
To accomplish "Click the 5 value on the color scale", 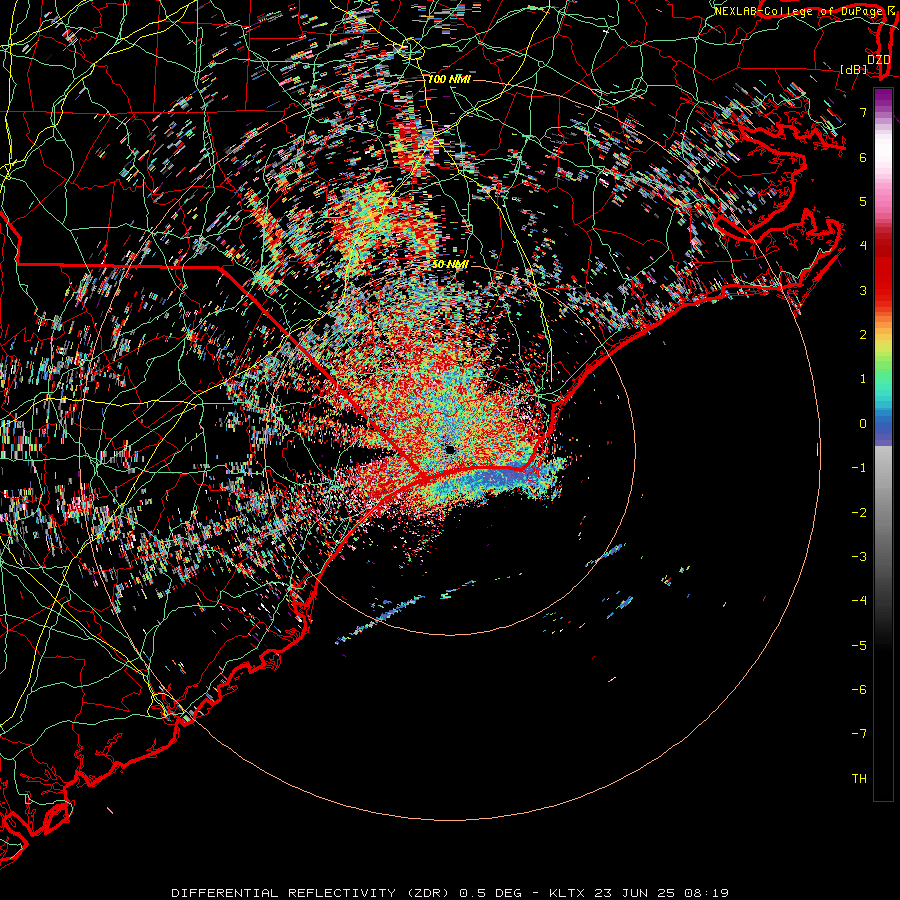I will 863,201.
